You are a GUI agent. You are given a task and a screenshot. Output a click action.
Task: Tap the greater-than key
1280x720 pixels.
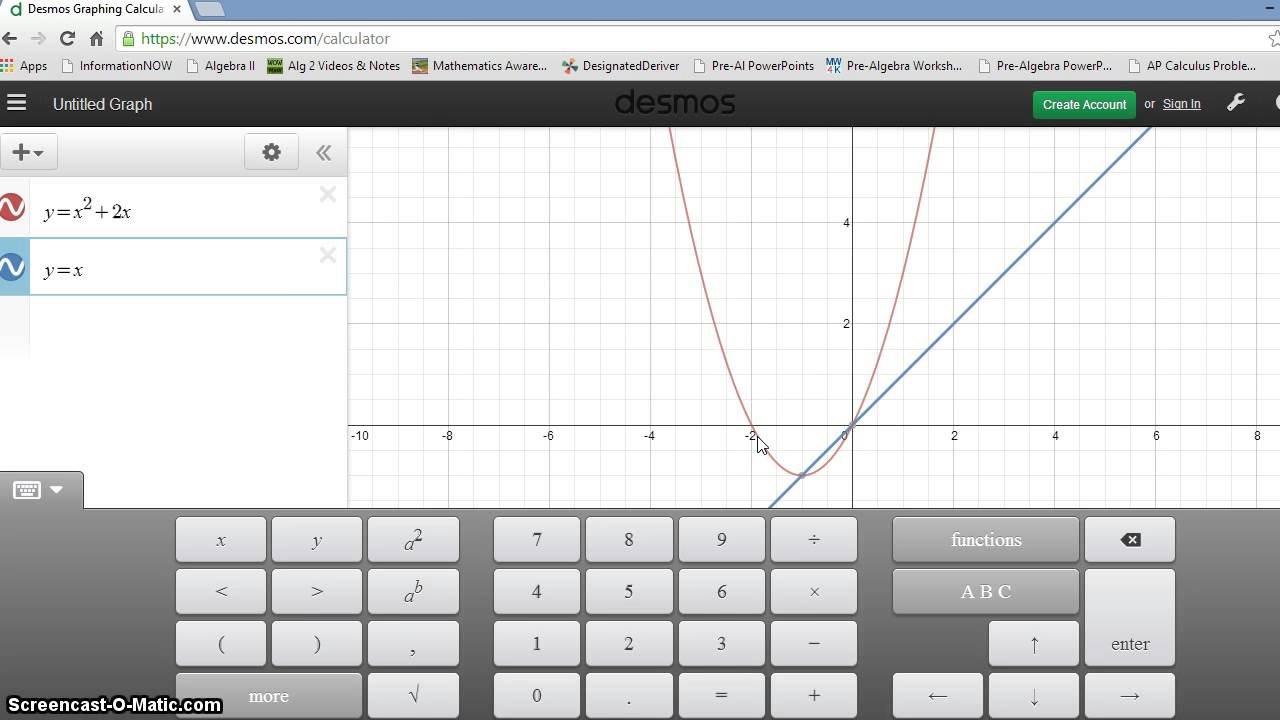point(317,592)
